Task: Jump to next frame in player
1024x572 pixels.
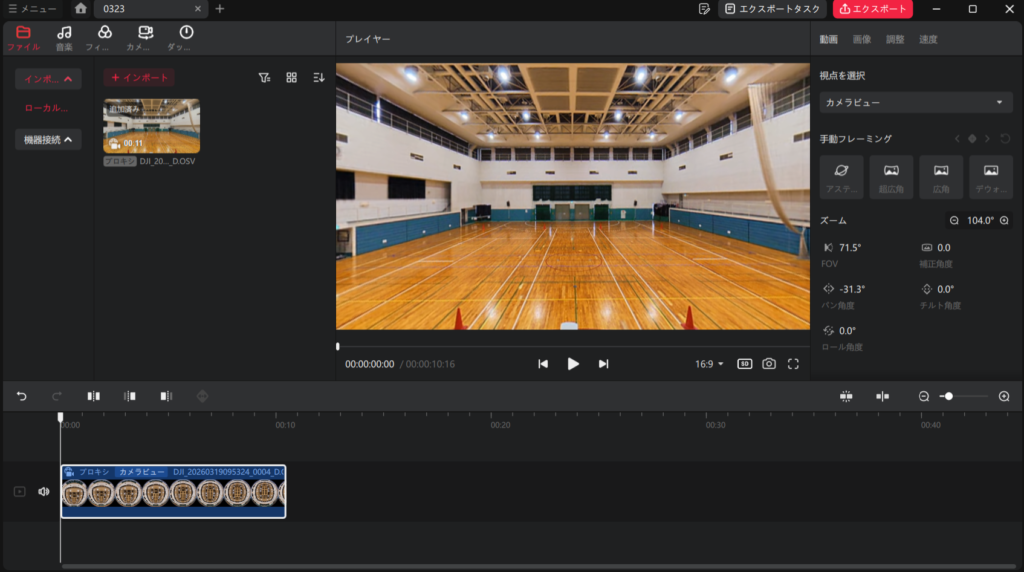Action: (603, 364)
